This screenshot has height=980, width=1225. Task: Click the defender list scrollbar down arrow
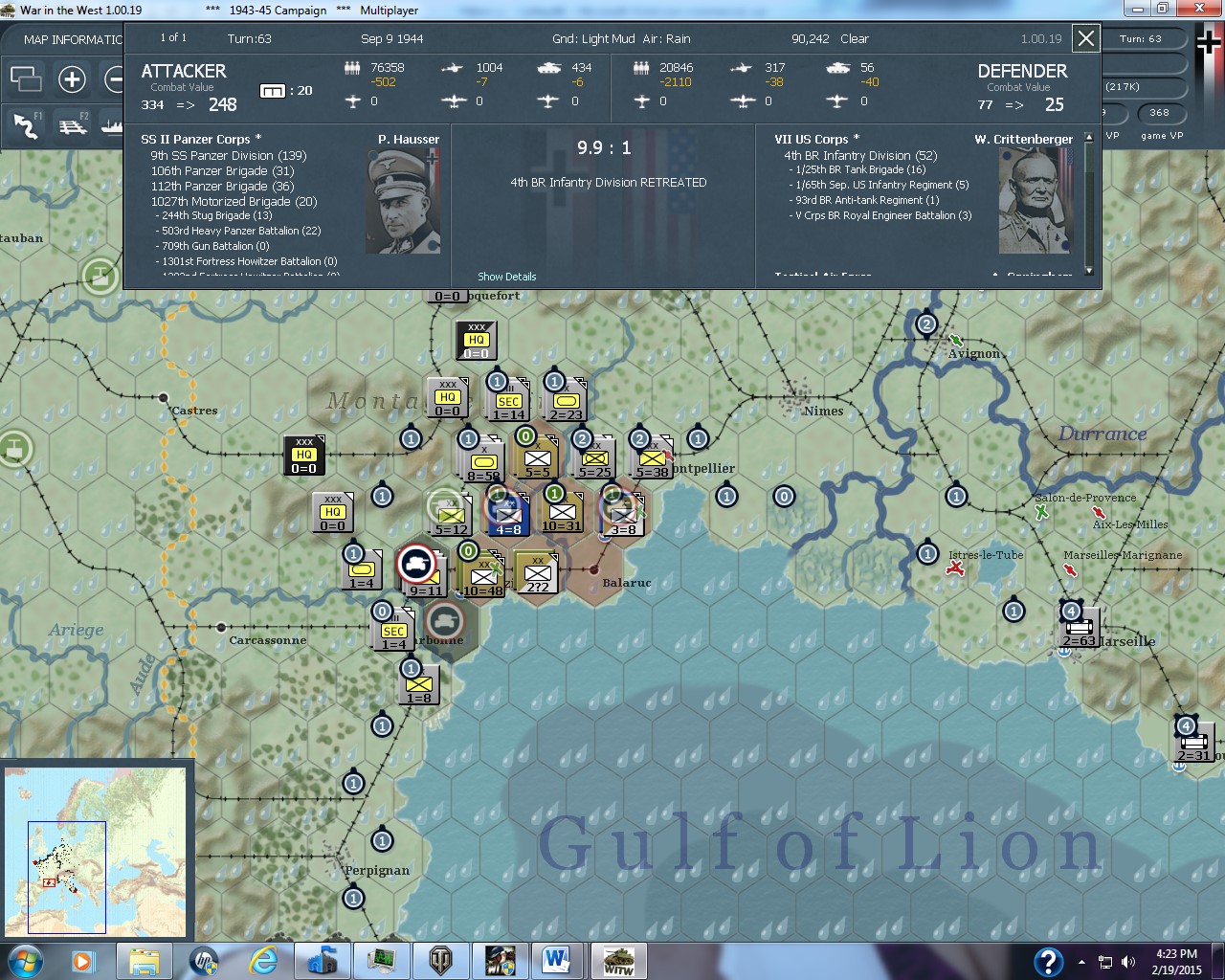(1088, 271)
